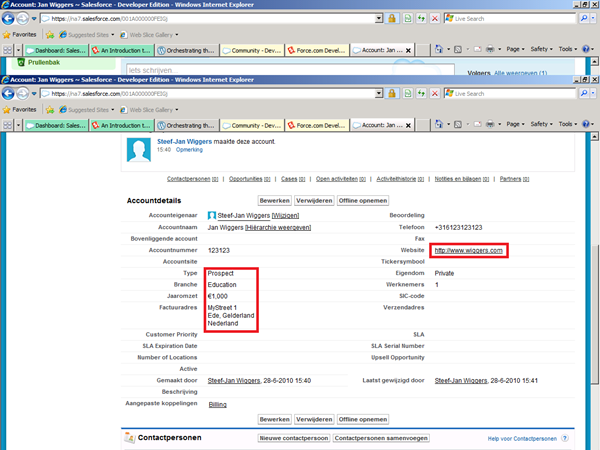The width and height of the screenshot is (600, 450).
Task: Click the Opmerking comment link
Action: click(189, 150)
